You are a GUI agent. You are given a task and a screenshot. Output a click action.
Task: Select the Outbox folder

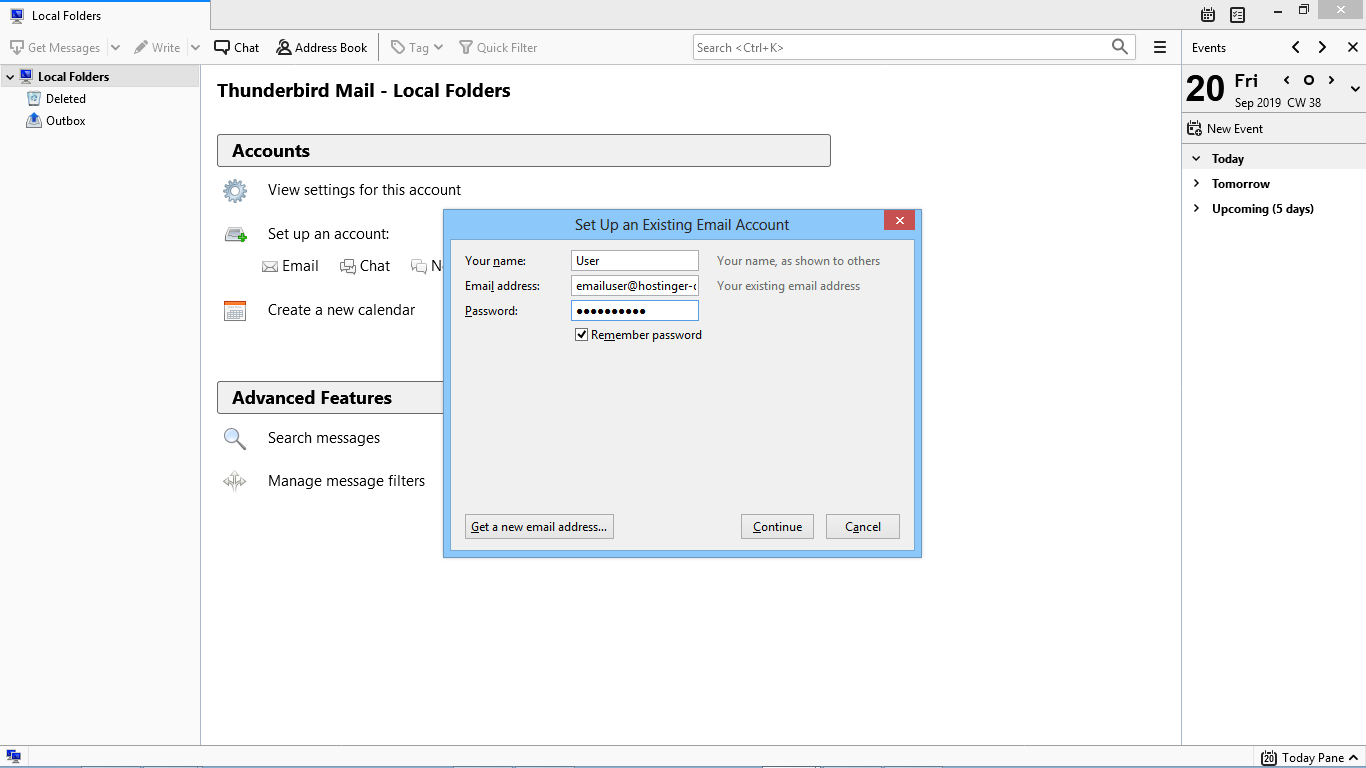tap(65, 121)
